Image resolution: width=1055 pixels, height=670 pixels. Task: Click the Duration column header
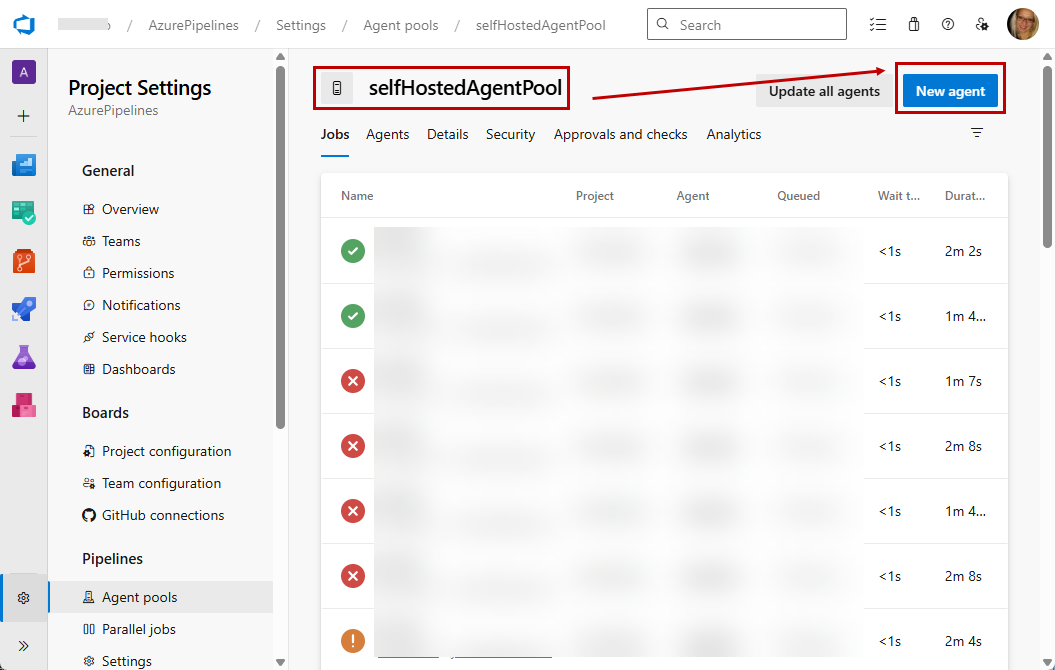(x=965, y=196)
